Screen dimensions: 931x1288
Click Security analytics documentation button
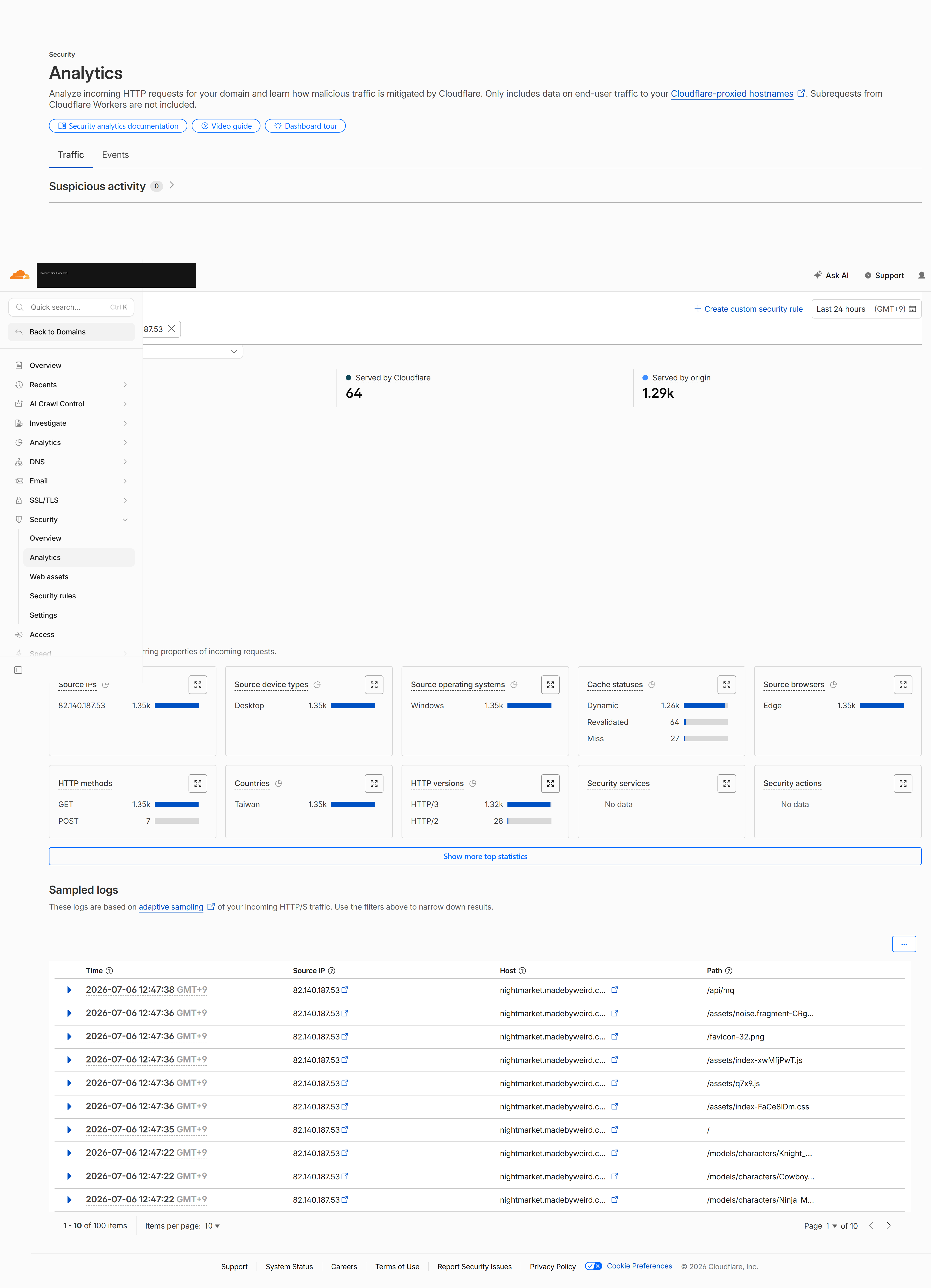(118, 126)
